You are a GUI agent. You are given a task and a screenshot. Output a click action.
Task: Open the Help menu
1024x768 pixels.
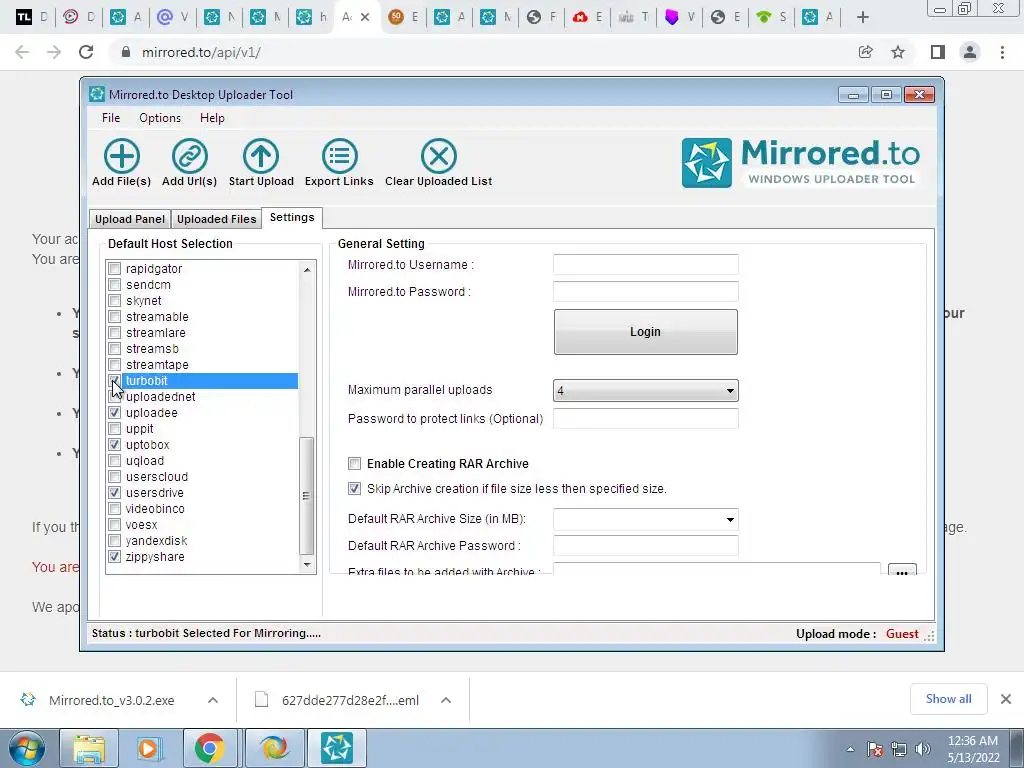click(212, 118)
